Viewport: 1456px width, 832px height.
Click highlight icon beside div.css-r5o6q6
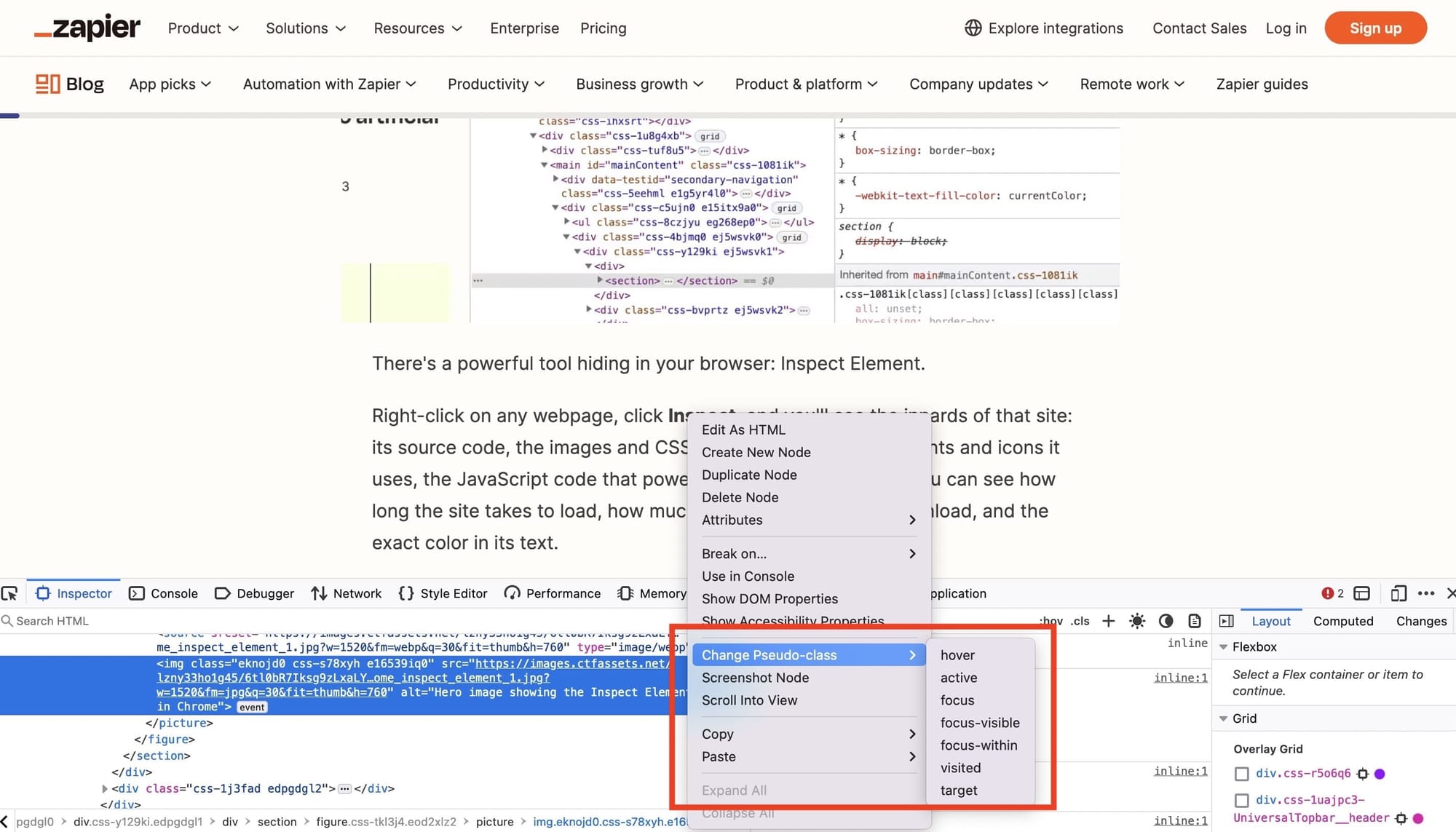(1362, 774)
